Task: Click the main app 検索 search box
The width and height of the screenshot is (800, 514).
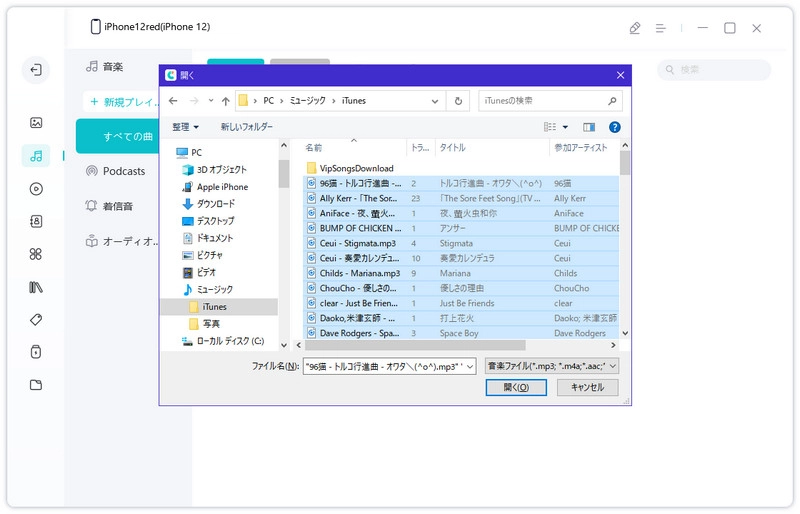Action: [714, 69]
